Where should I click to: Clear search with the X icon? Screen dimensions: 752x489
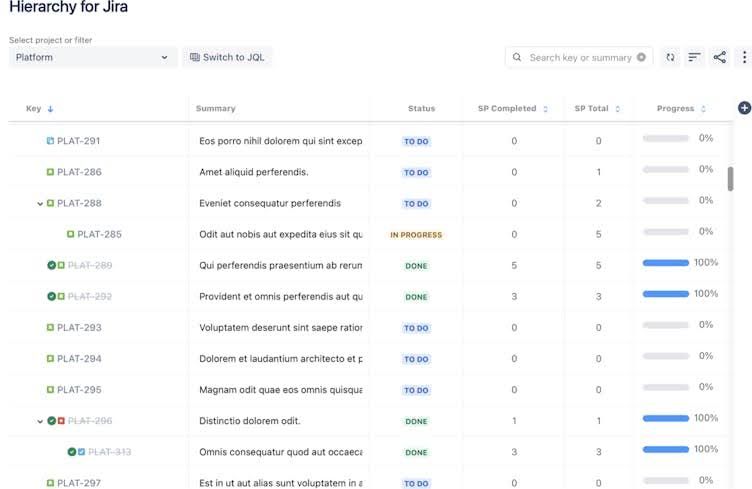[641, 58]
